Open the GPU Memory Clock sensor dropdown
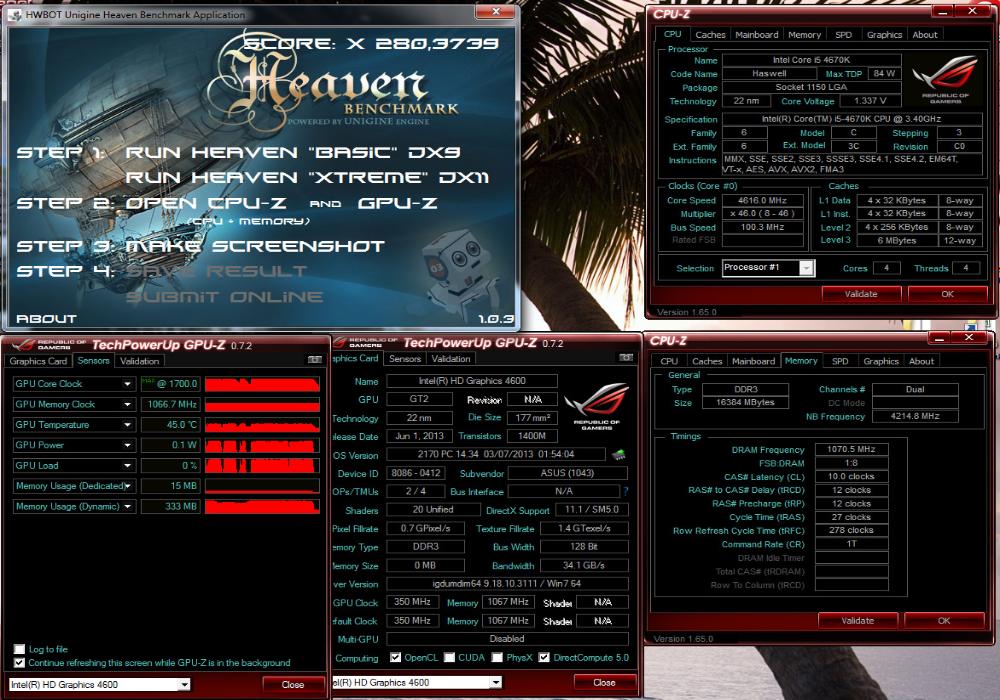The height and width of the screenshot is (700, 1000). (128, 404)
